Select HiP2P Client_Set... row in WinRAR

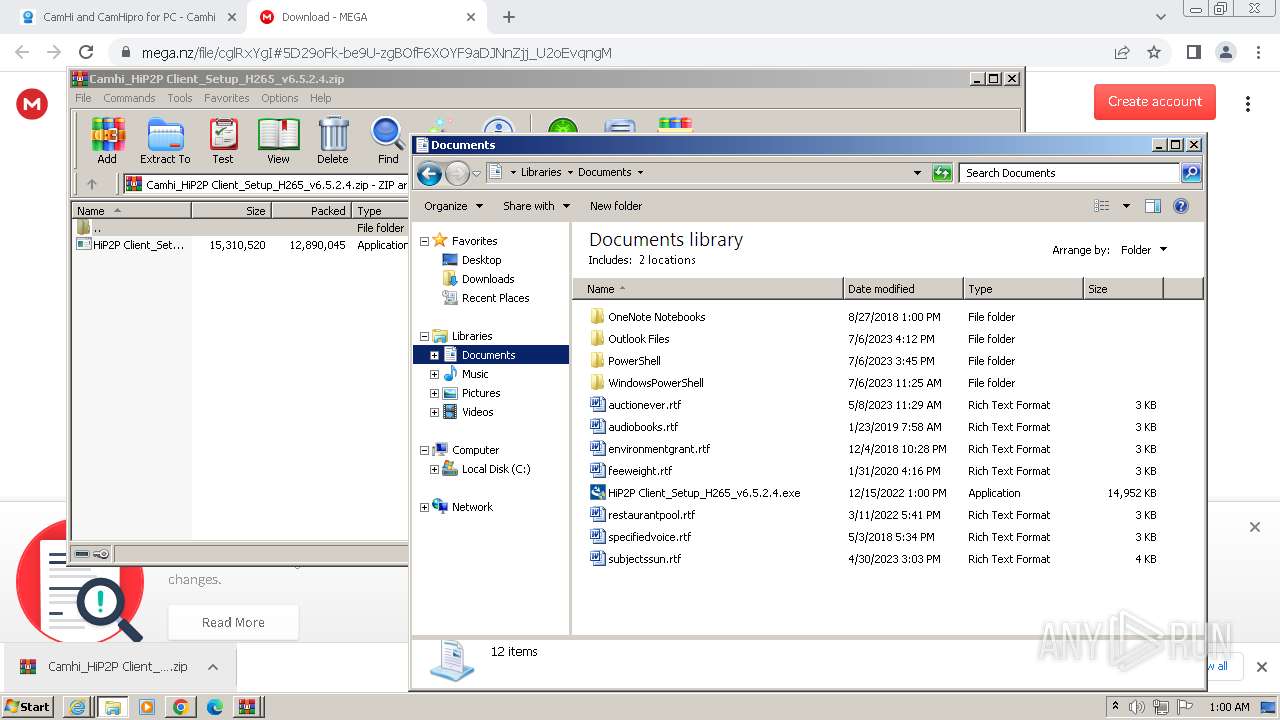240,245
